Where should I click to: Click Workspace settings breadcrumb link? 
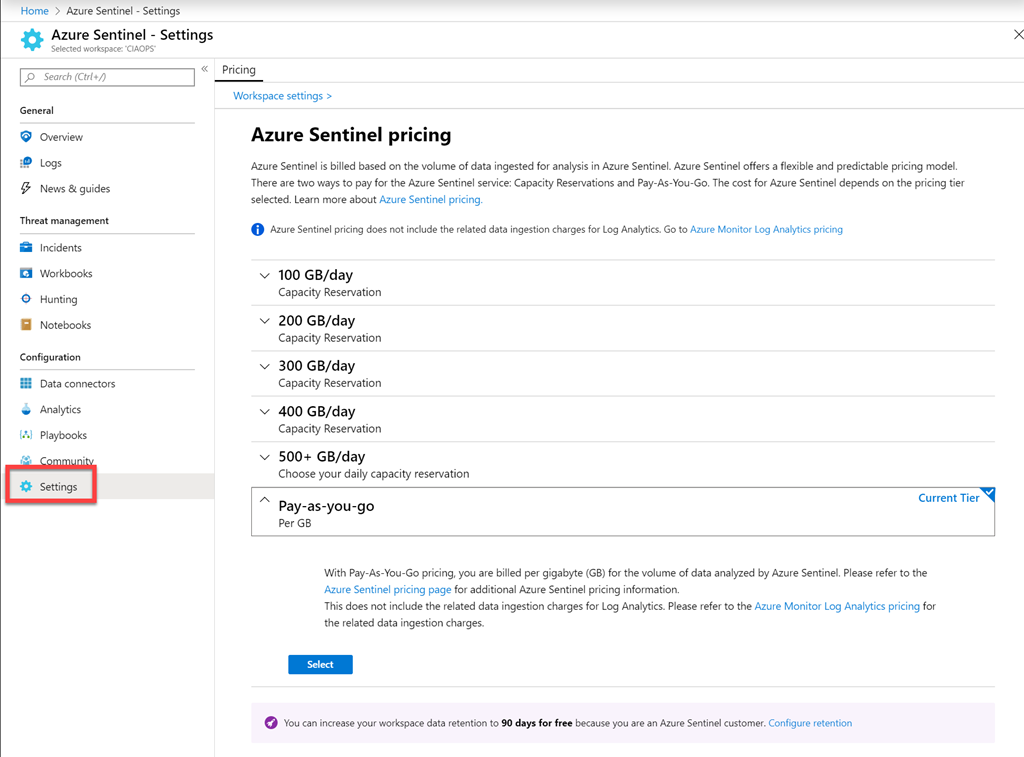click(x=282, y=96)
